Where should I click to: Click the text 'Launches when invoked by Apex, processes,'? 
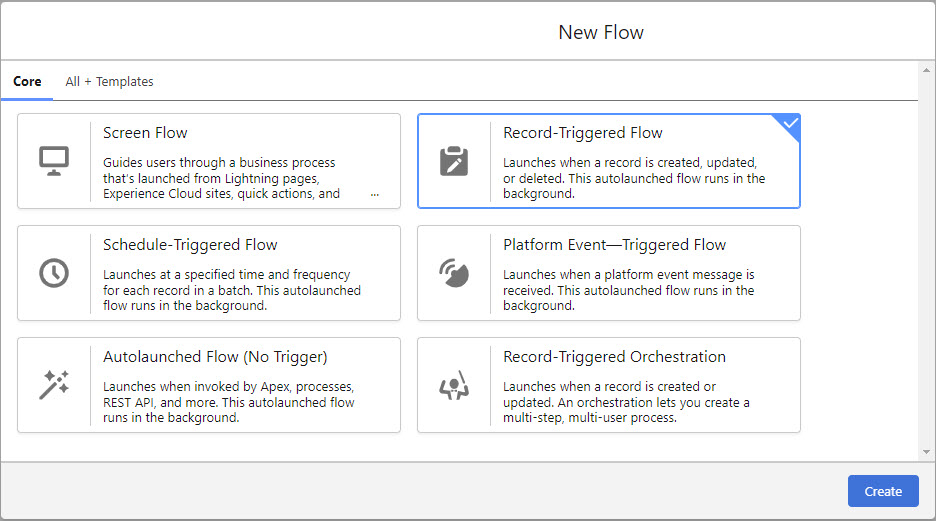click(229, 387)
